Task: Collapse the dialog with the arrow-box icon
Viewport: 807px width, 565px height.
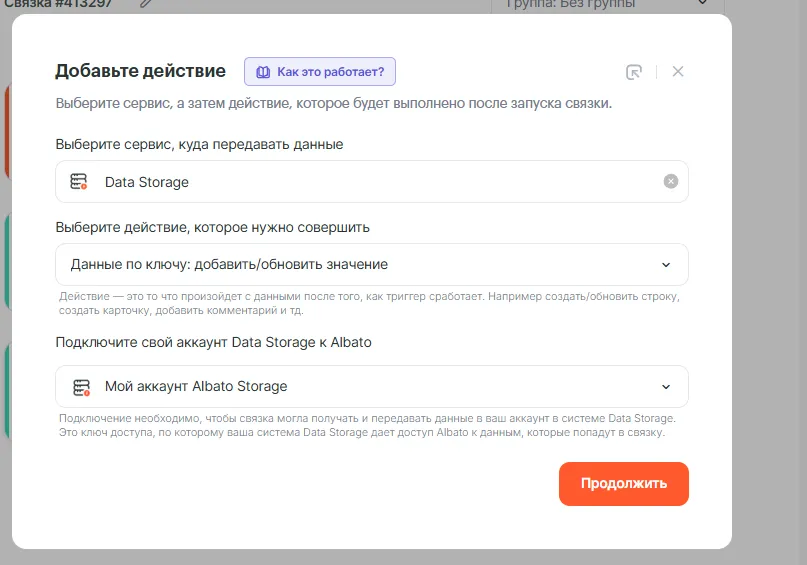Action: tap(633, 72)
